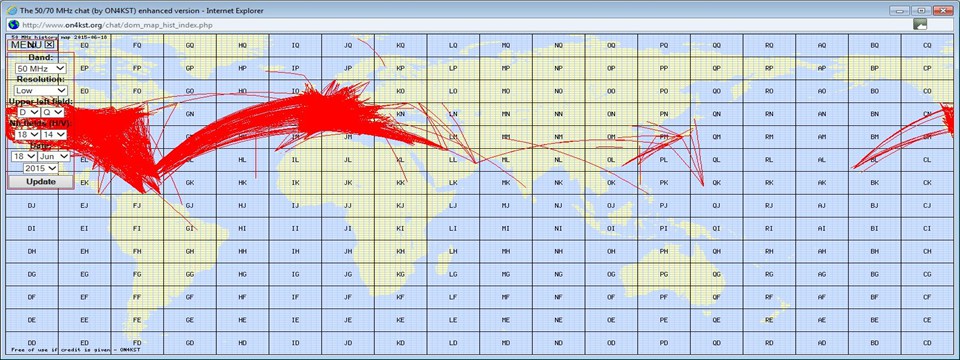
Task: Open the upper left field letter D dropdown
Action: 28,113
